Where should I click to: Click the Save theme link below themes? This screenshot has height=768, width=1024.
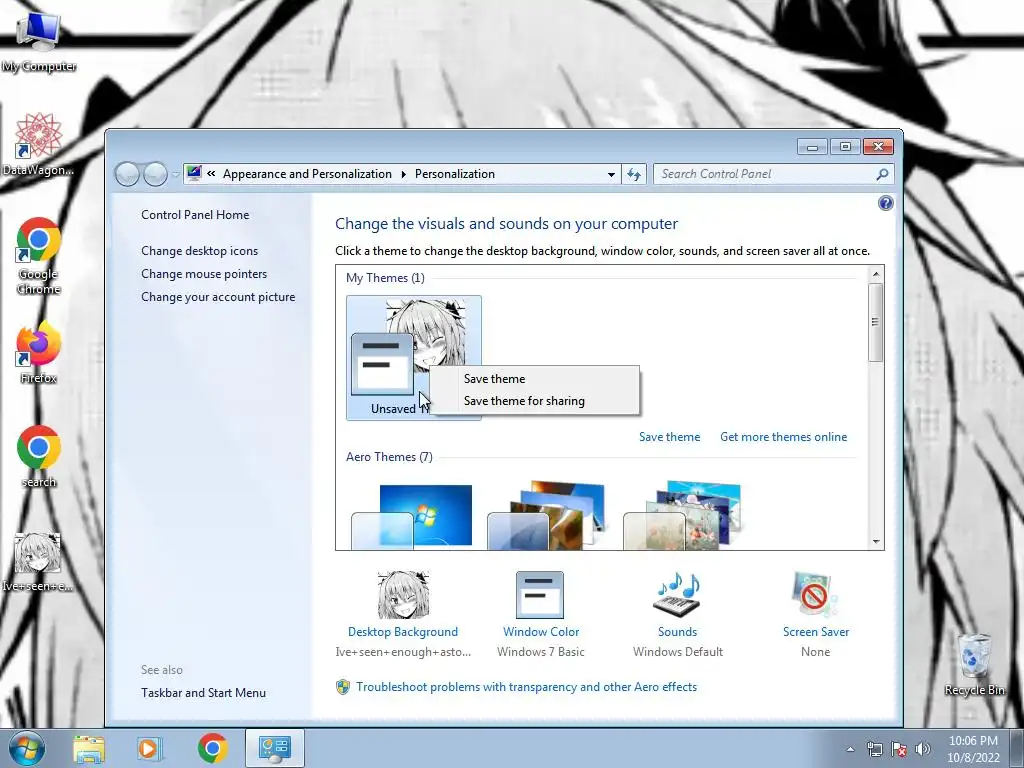(x=669, y=437)
